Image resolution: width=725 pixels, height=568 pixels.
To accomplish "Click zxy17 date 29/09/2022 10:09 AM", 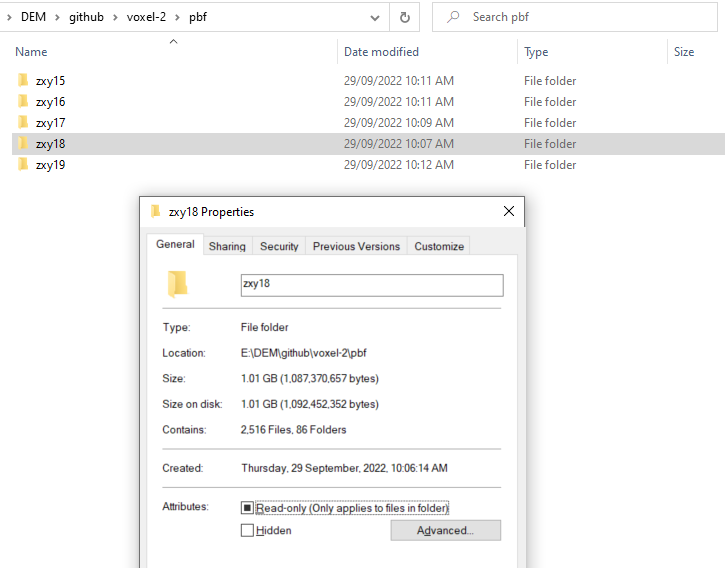I will click(399, 123).
